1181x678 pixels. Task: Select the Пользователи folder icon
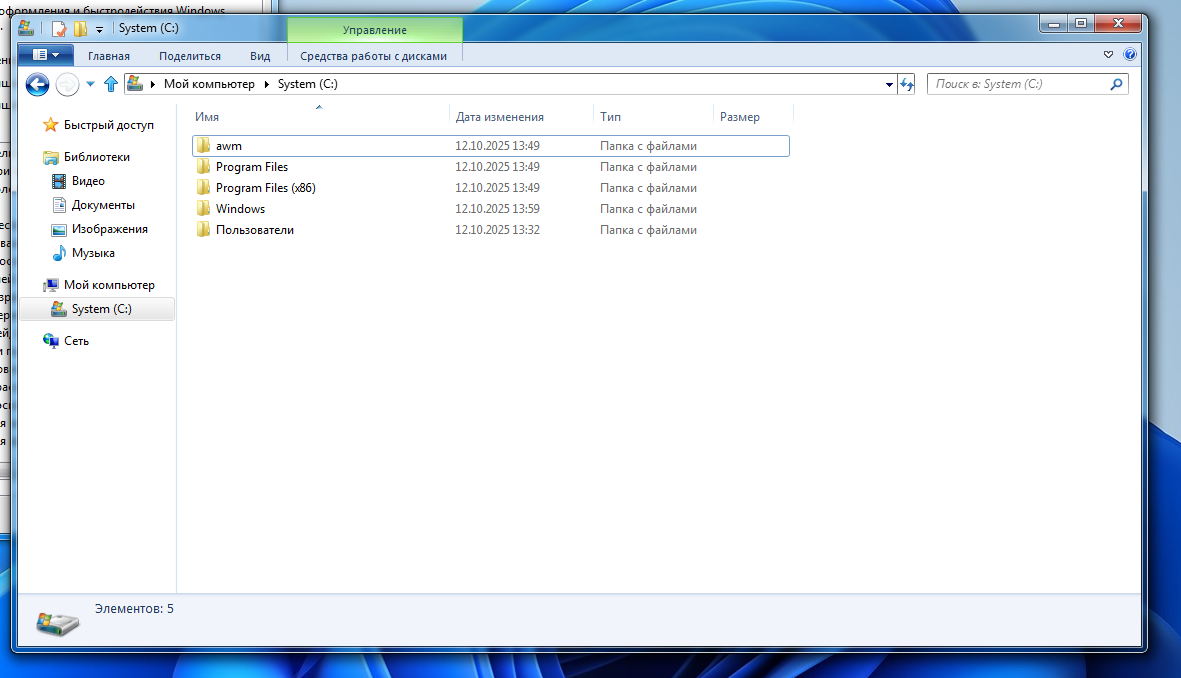203,230
